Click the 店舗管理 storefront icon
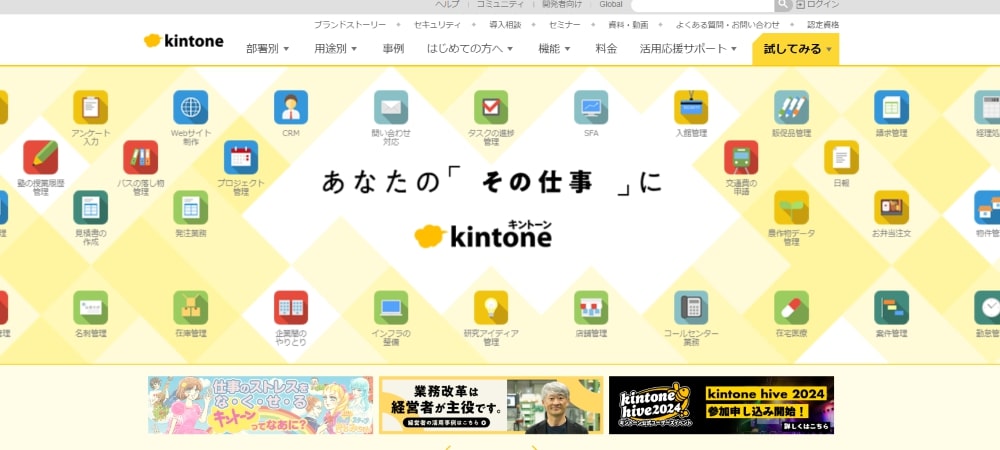The height and width of the screenshot is (450, 1000). coord(591,308)
